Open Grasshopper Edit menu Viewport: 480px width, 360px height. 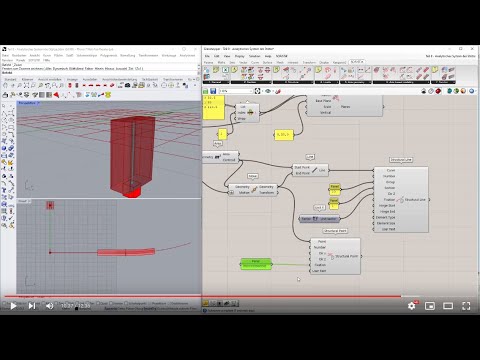click(217, 56)
